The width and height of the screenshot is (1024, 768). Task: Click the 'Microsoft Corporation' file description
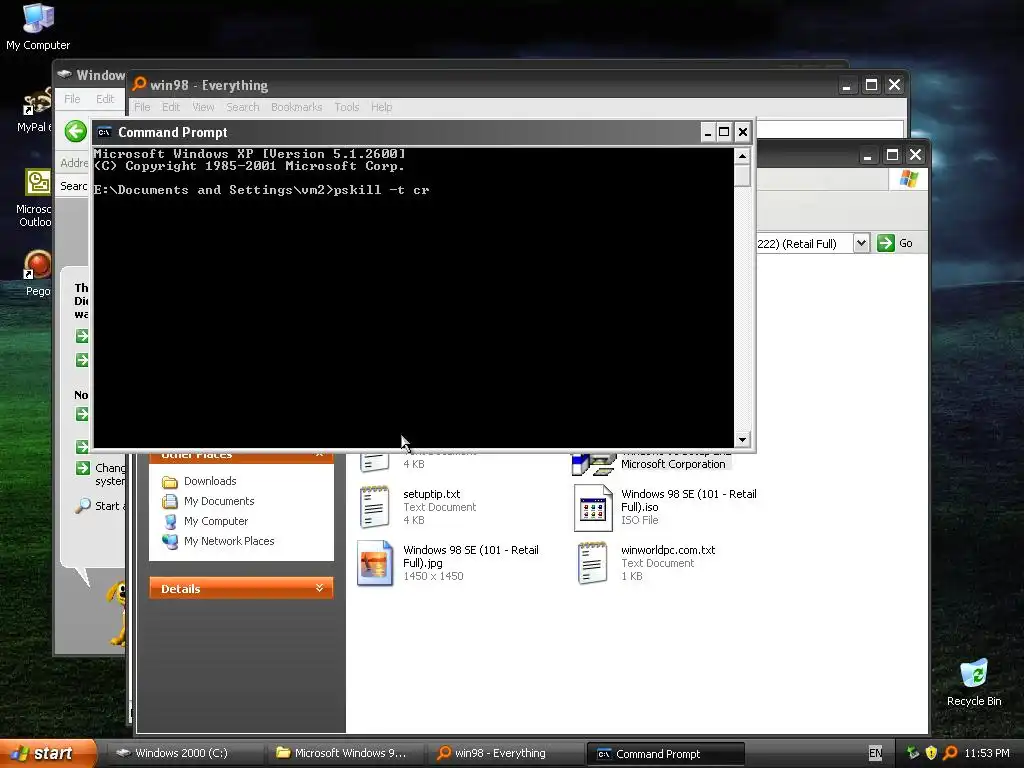tap(673, 464)
